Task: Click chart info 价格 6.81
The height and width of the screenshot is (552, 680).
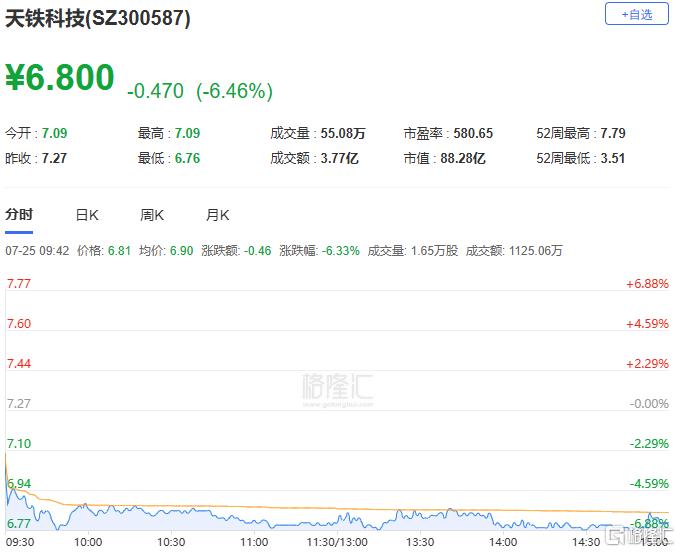Action: pos(104,251)
